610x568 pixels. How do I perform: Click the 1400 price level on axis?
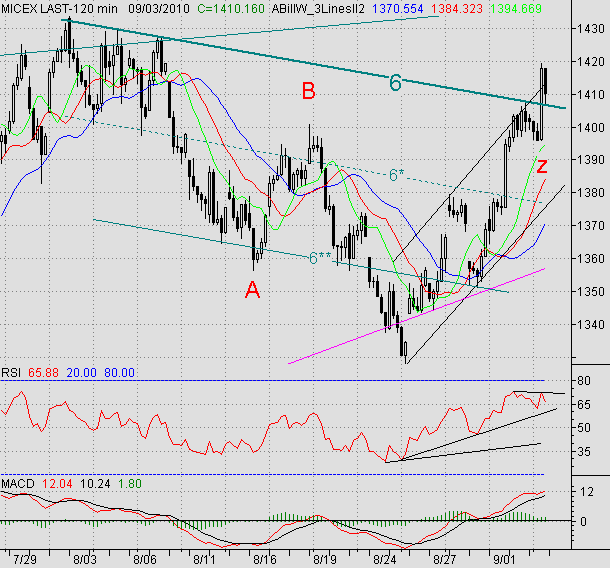(x=589, y=127)
